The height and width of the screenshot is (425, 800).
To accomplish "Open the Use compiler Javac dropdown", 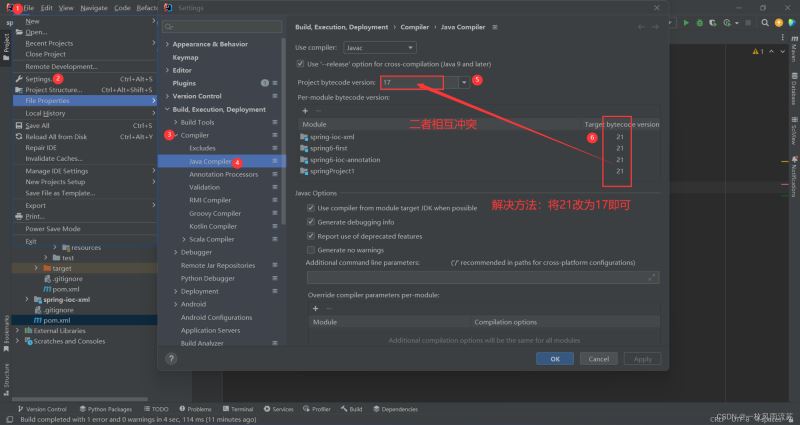I will coord(380,48).
